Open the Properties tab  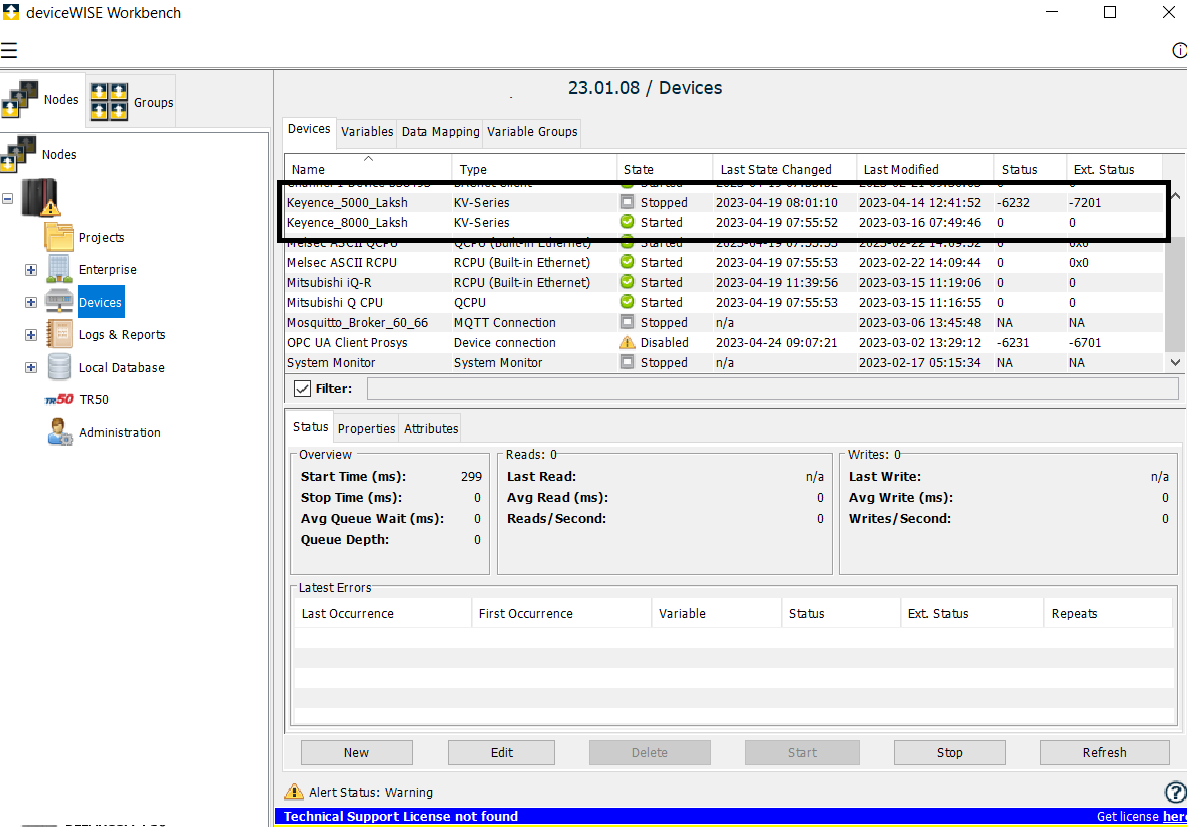[x=366, y=427]
